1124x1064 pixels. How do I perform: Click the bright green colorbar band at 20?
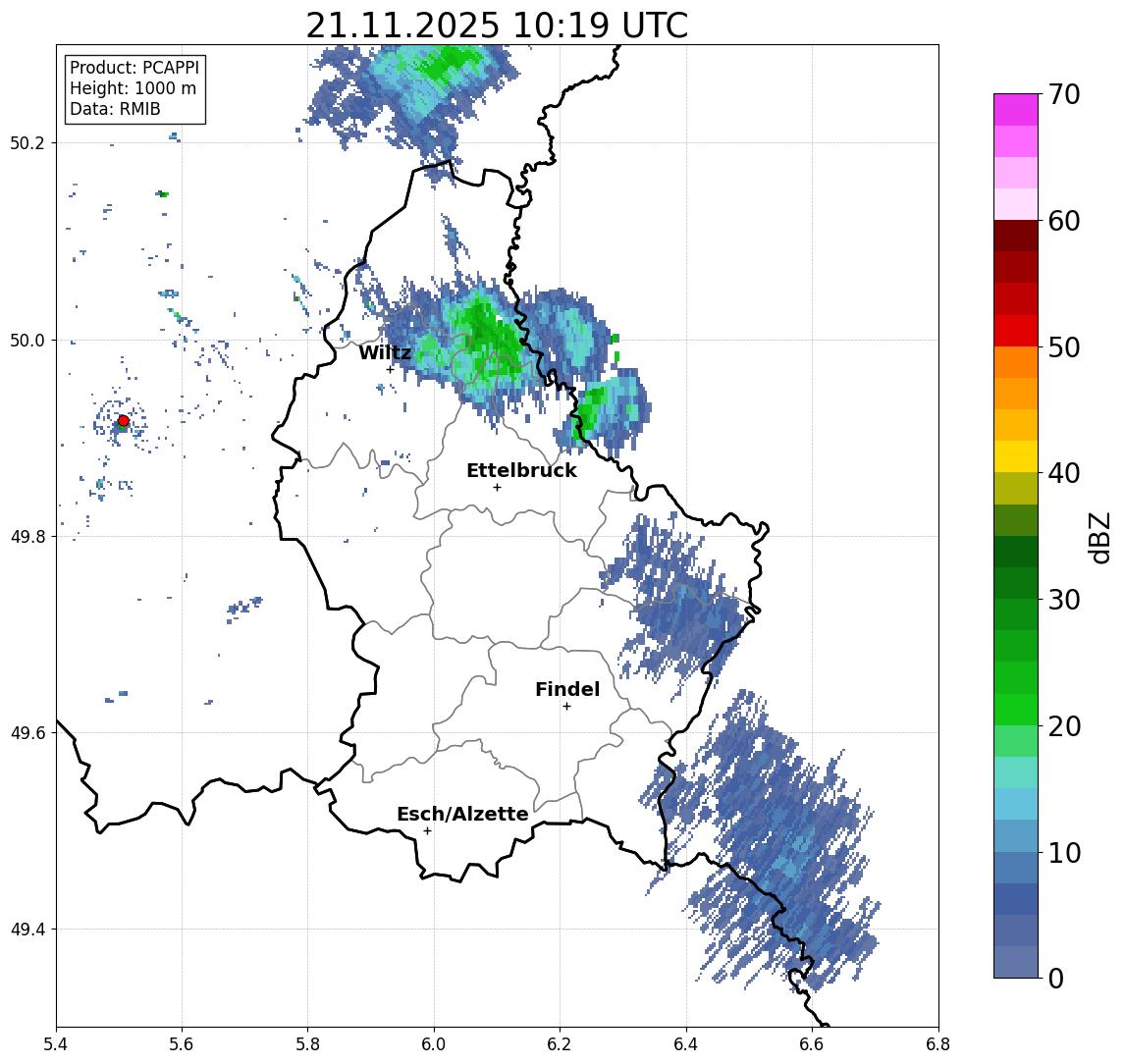[1016, 710]
